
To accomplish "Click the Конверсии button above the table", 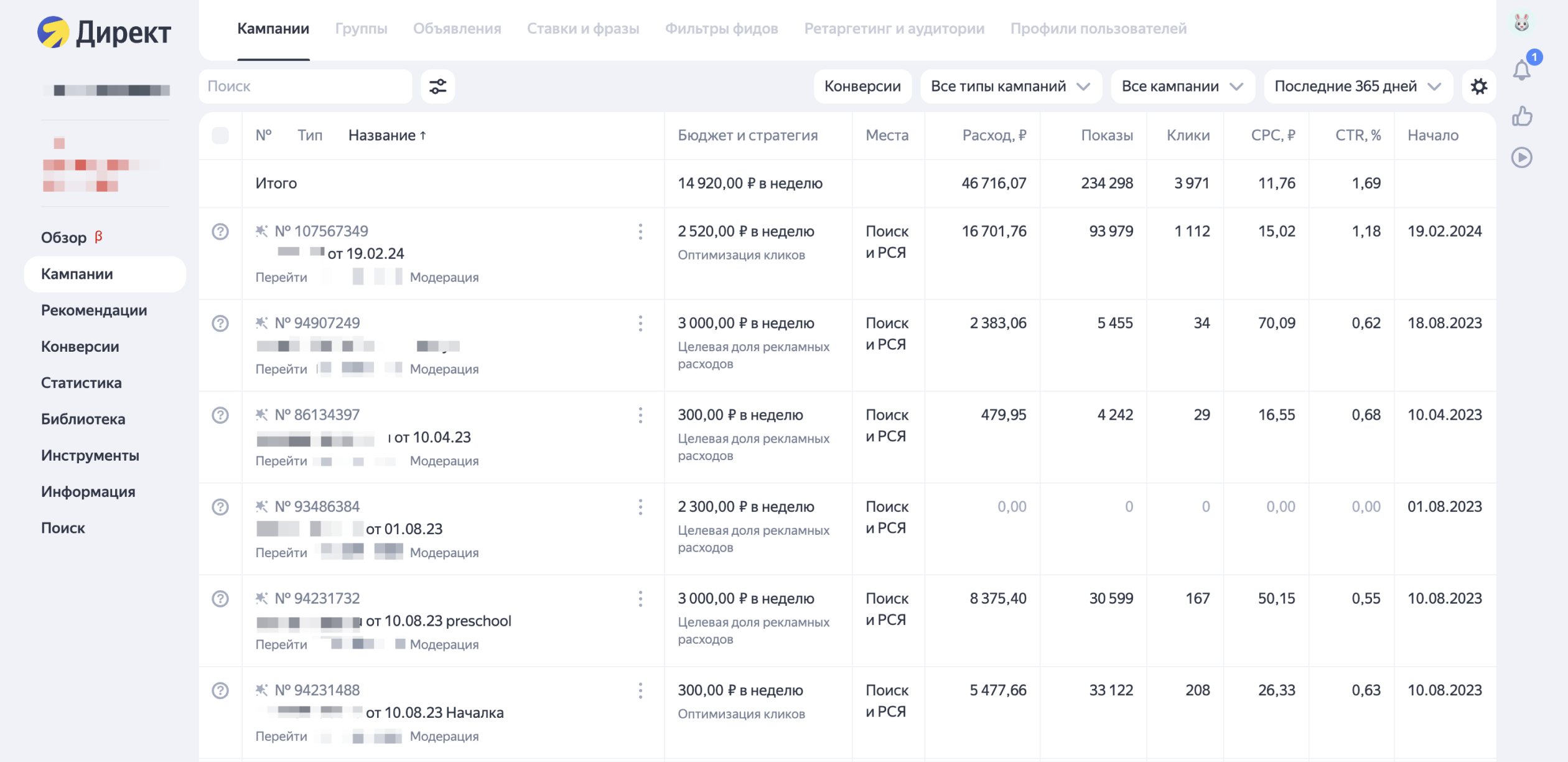I will [x=862, y=87].
